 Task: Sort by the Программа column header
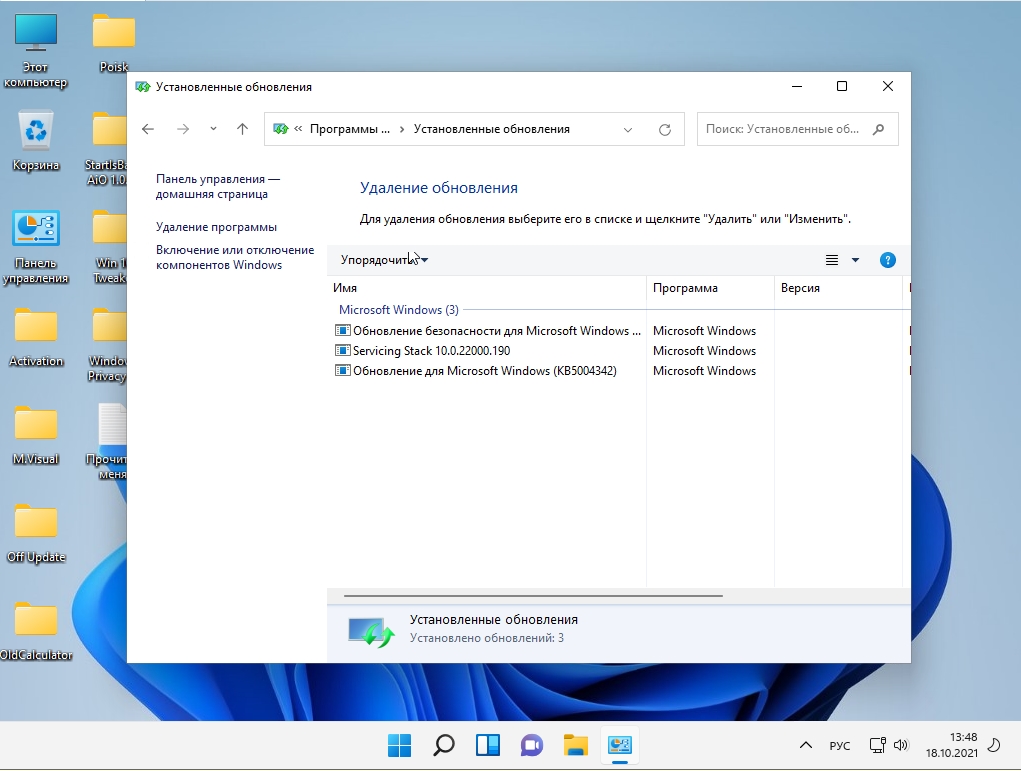[686, 288]
